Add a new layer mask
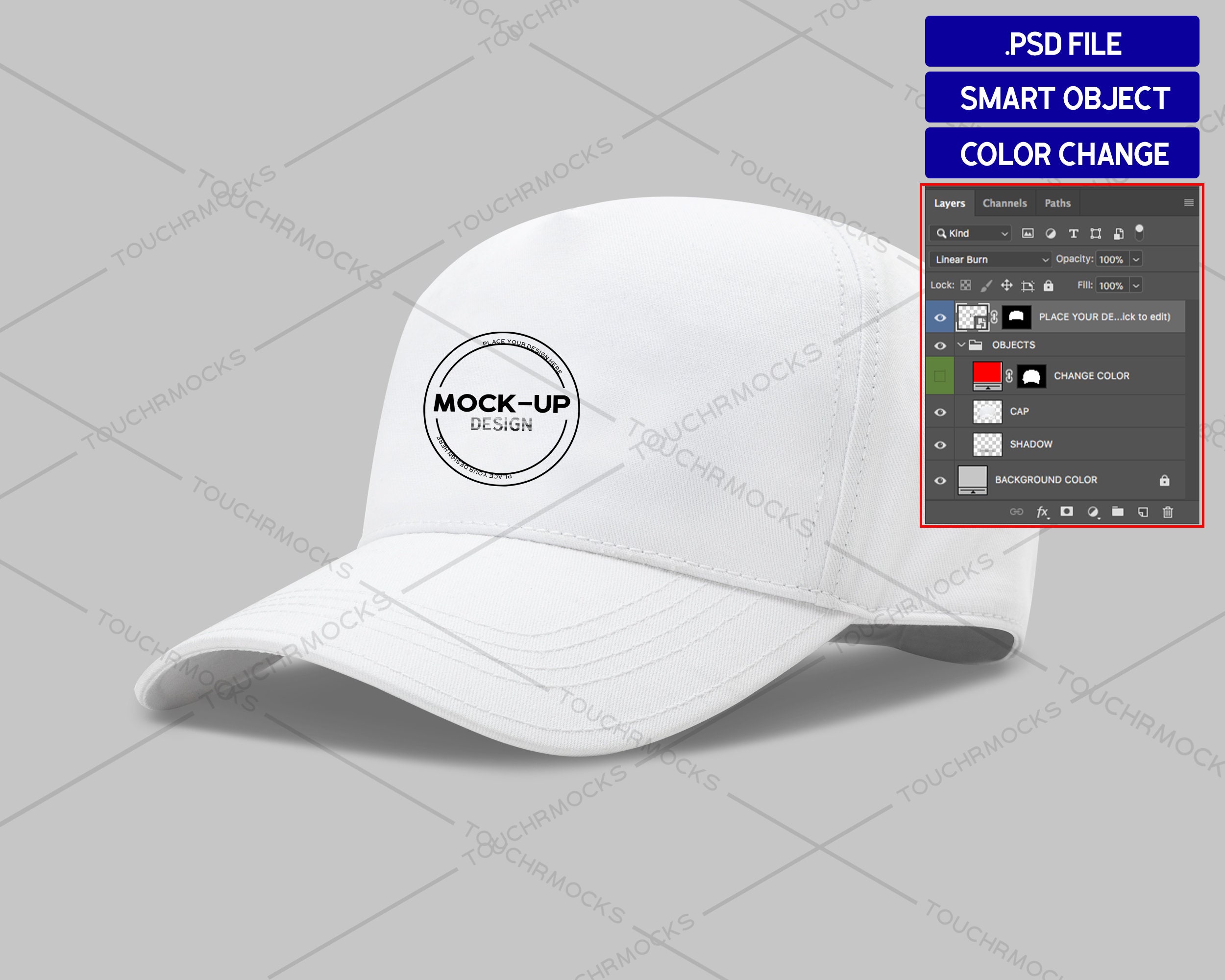The height and width of the screenshot is (980, 1225). 1068,512
